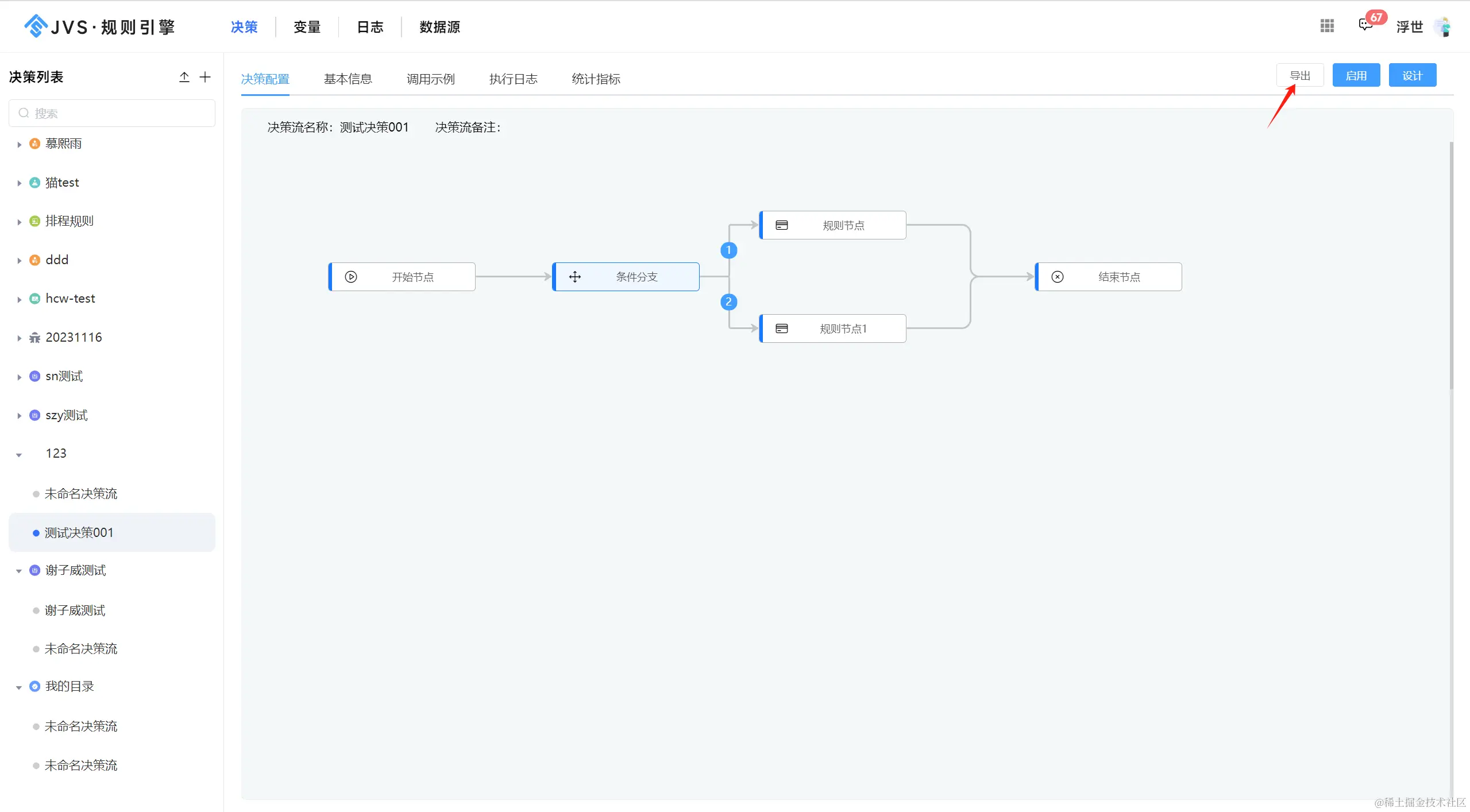The image size is (1470, 812).
Task: Click the play icon on 开始节点
Action: coord(351,277)
